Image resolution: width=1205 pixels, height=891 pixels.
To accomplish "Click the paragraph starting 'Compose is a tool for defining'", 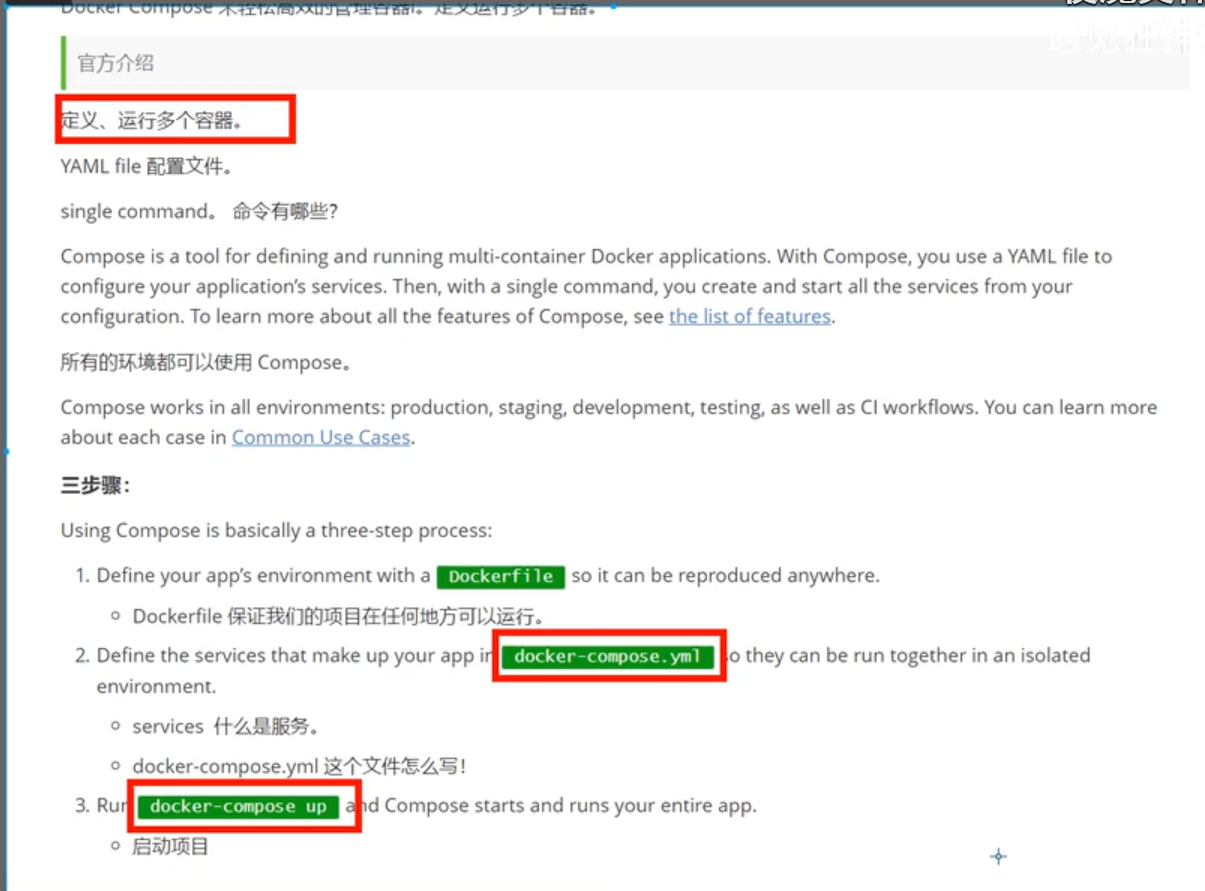I will pos(586,286).
